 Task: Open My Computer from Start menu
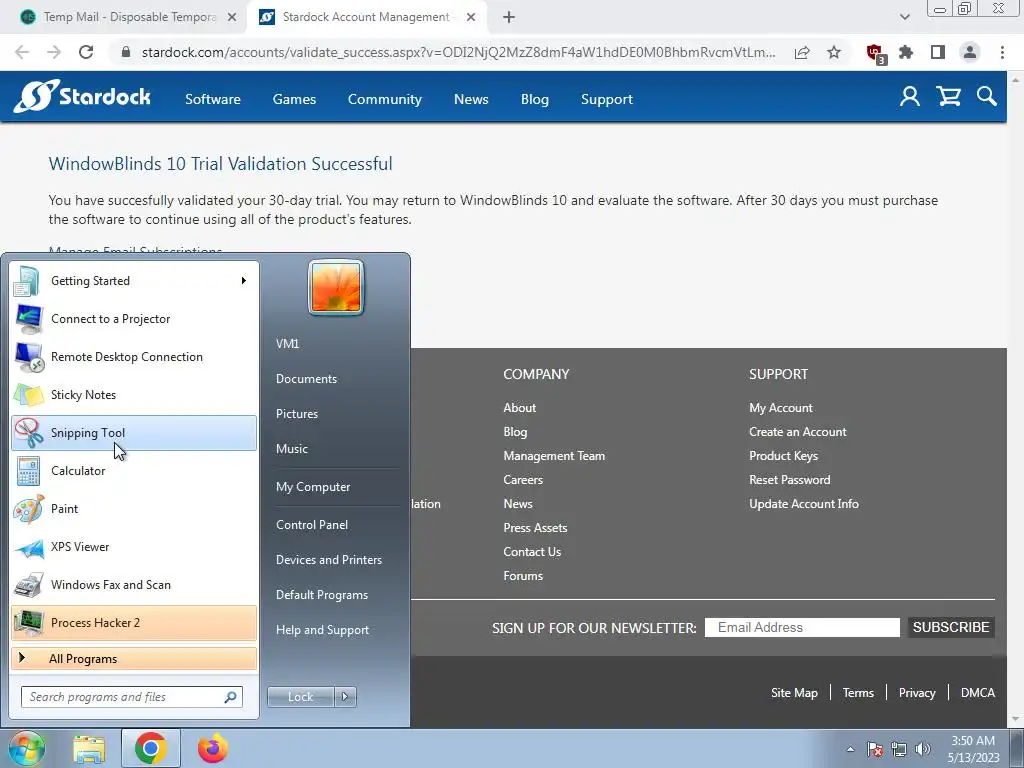pos(313,487)
